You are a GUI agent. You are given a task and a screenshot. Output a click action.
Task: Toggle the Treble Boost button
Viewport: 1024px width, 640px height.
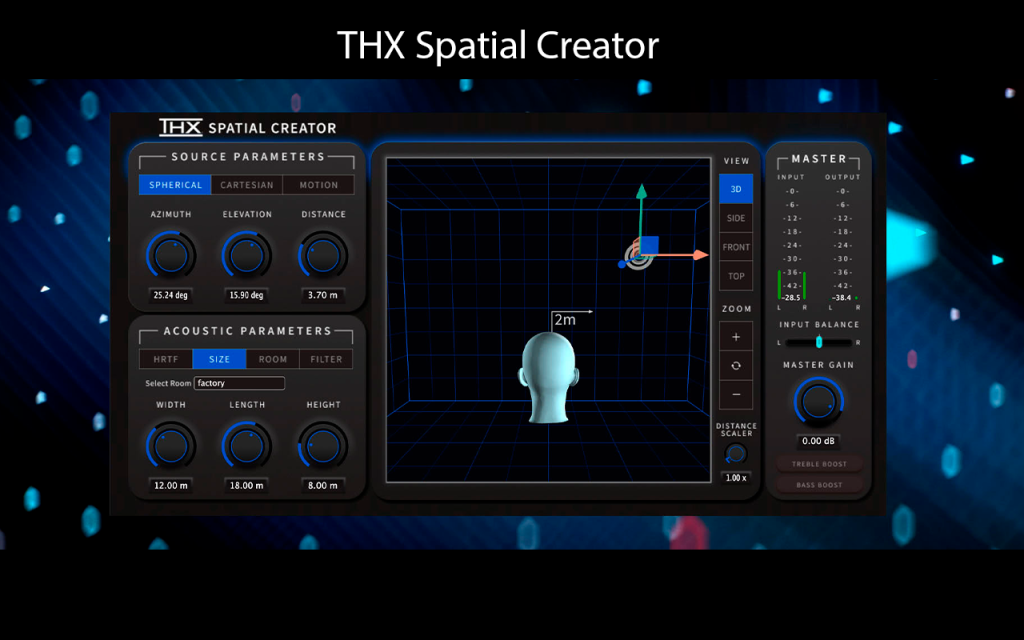pos(819,464)
